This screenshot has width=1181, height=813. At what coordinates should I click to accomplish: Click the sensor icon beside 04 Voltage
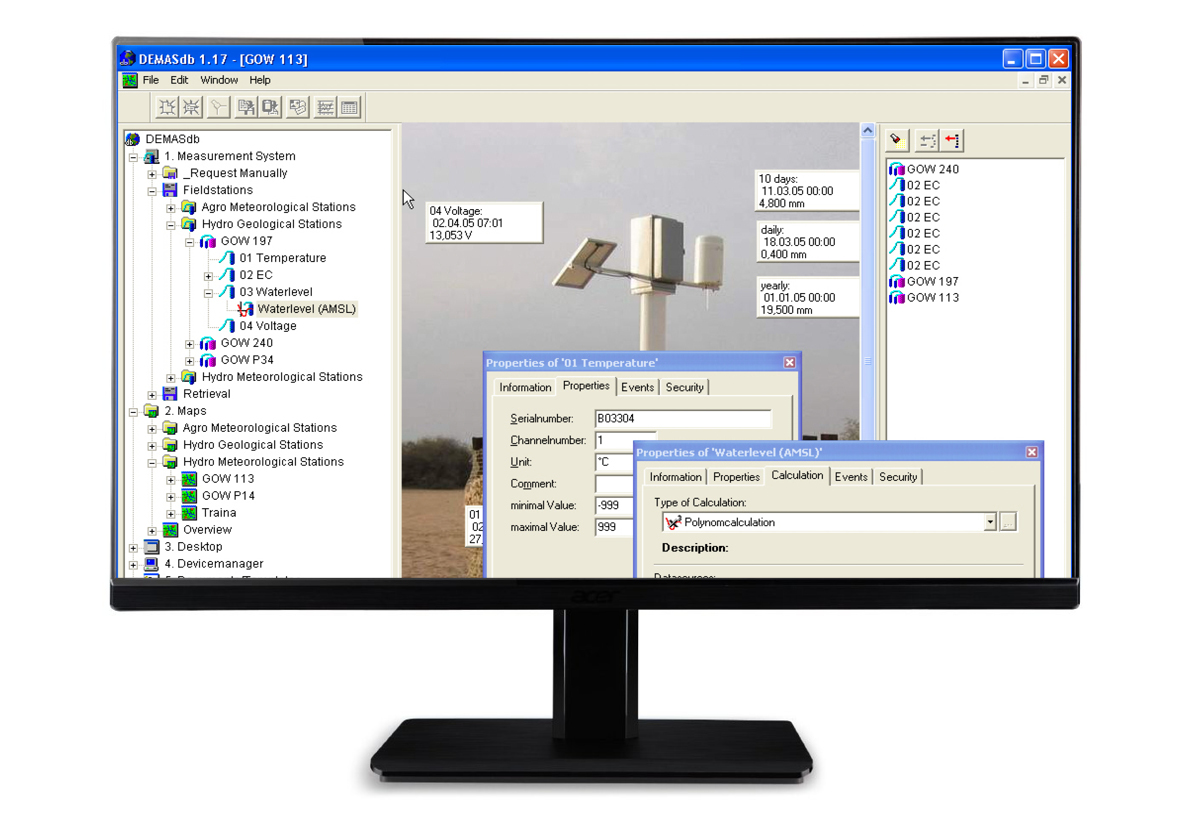(227, 326)
